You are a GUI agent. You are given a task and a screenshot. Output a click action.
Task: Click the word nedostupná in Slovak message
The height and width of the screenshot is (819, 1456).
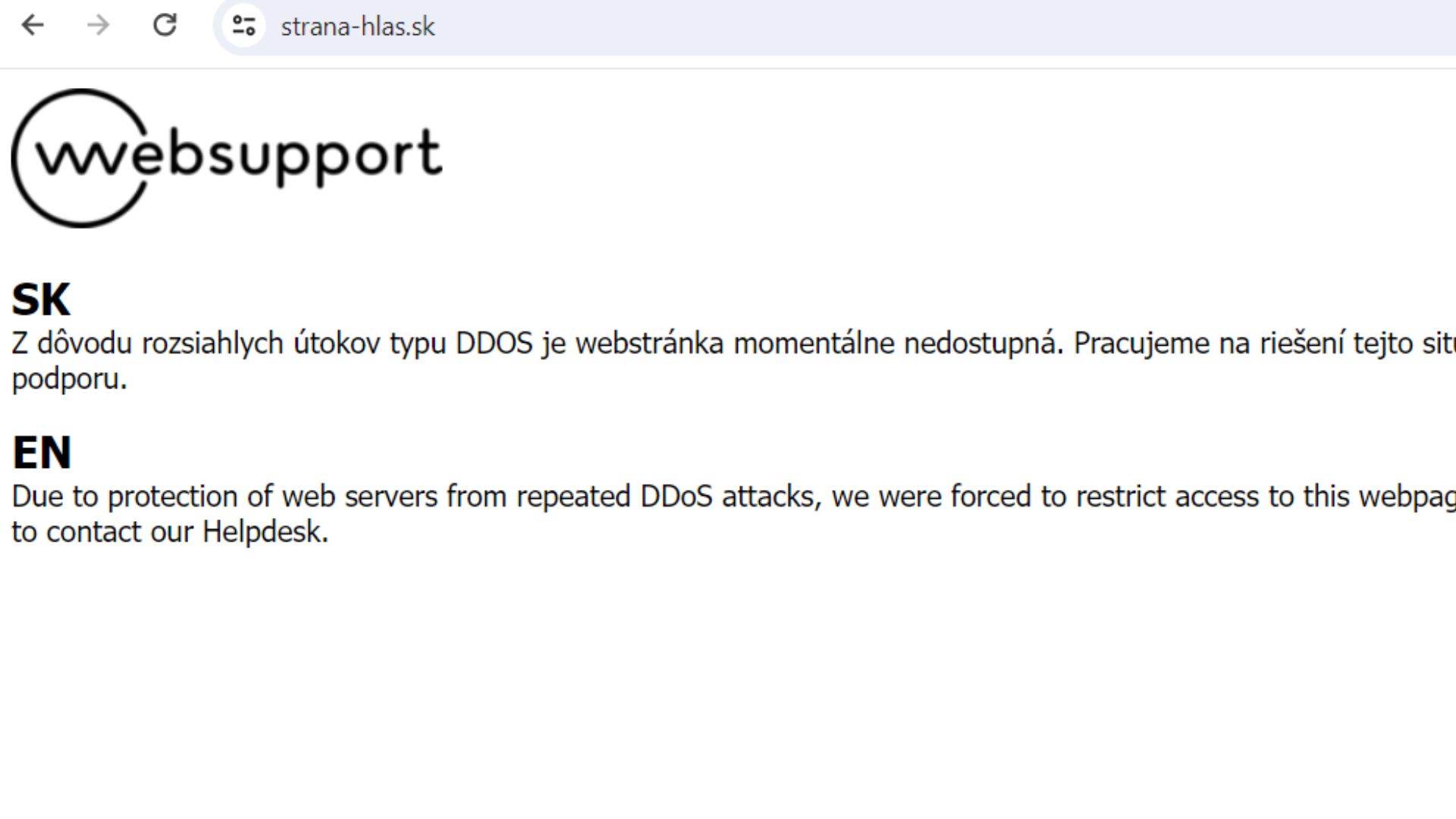pos(984,344)
